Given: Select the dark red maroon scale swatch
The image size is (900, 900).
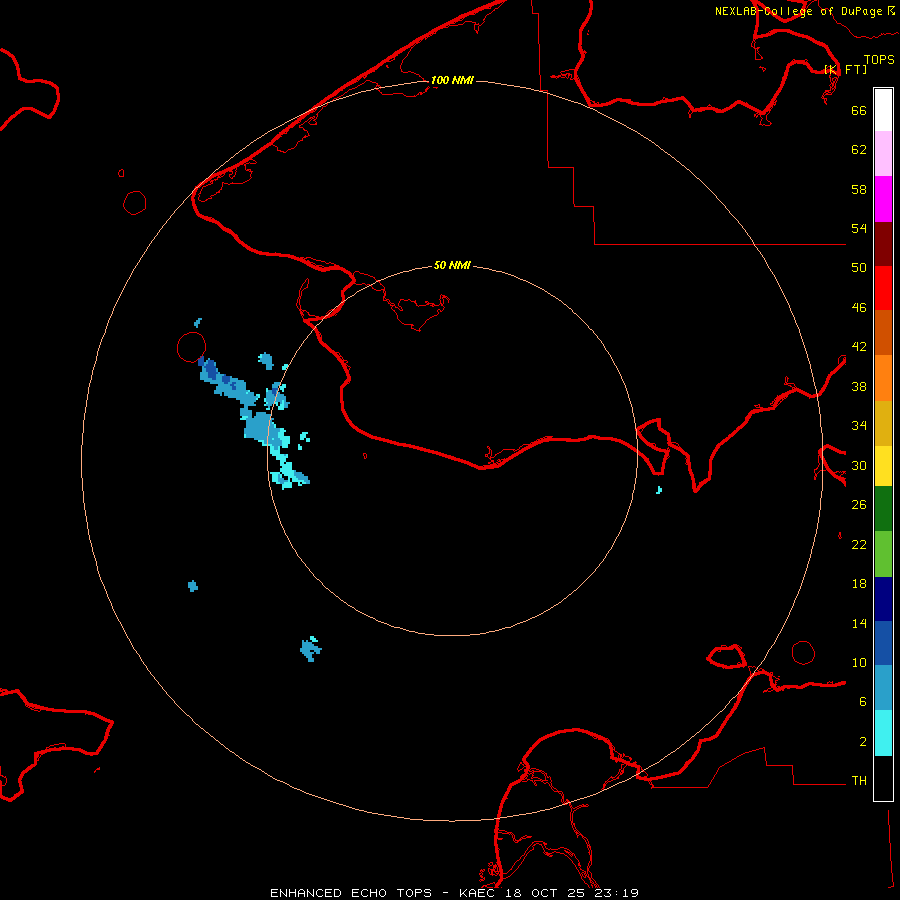Looking at the screenshot, I should pyautogui.click(x=883, y=243).
